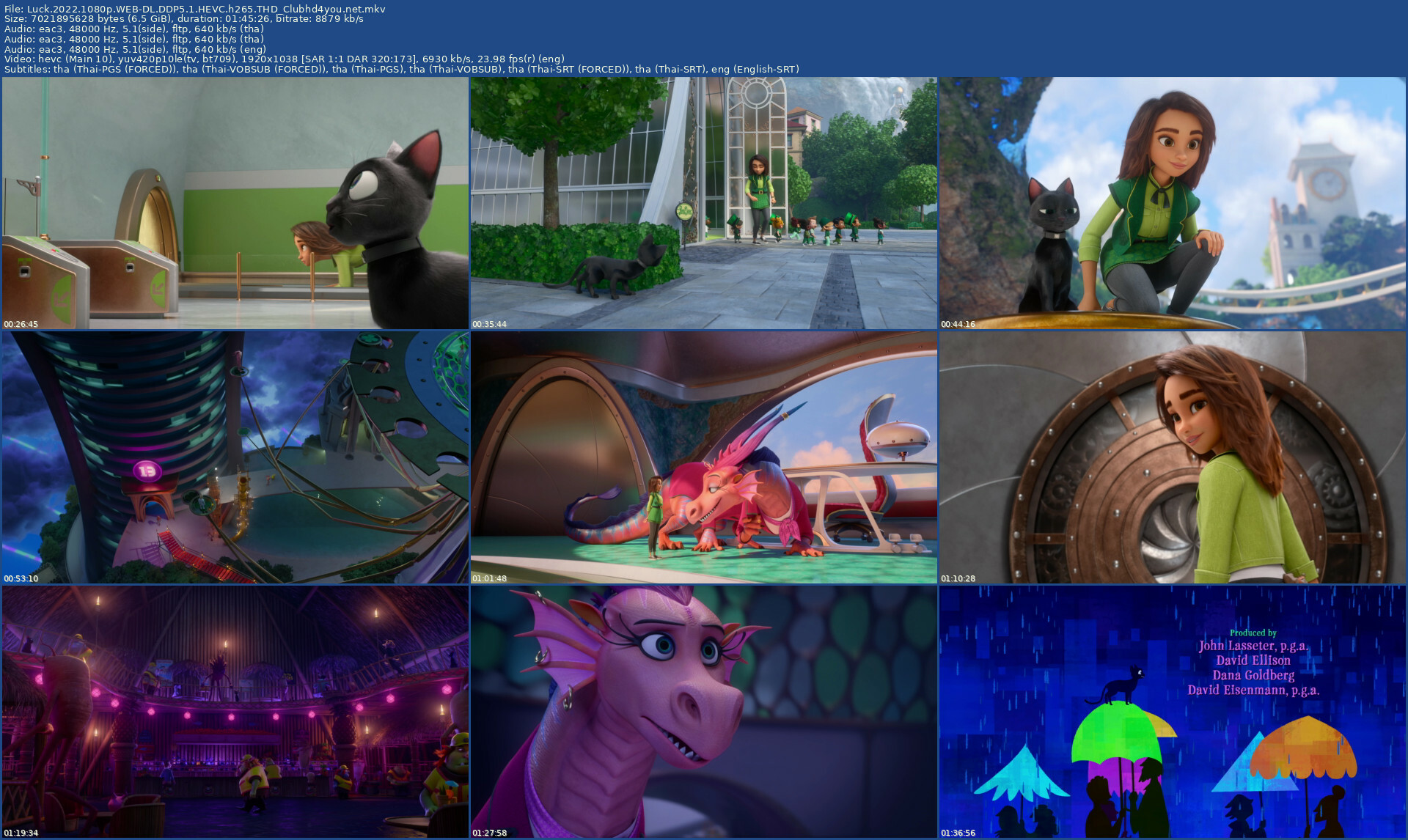Click the 00:35:44 timestamp label

(x=489, y=324)
